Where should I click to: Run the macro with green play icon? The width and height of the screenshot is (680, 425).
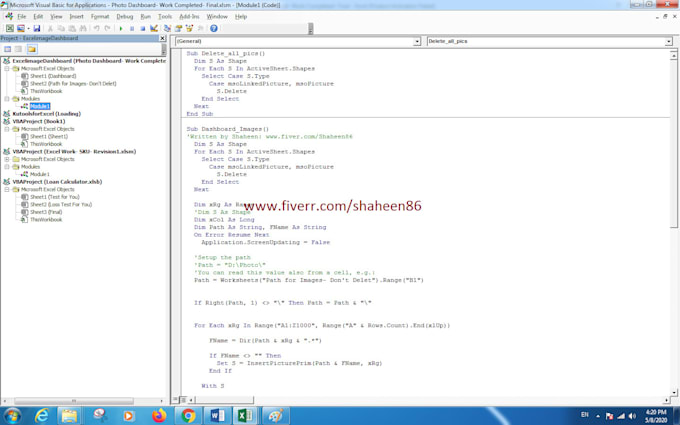(x=121, y=28)
